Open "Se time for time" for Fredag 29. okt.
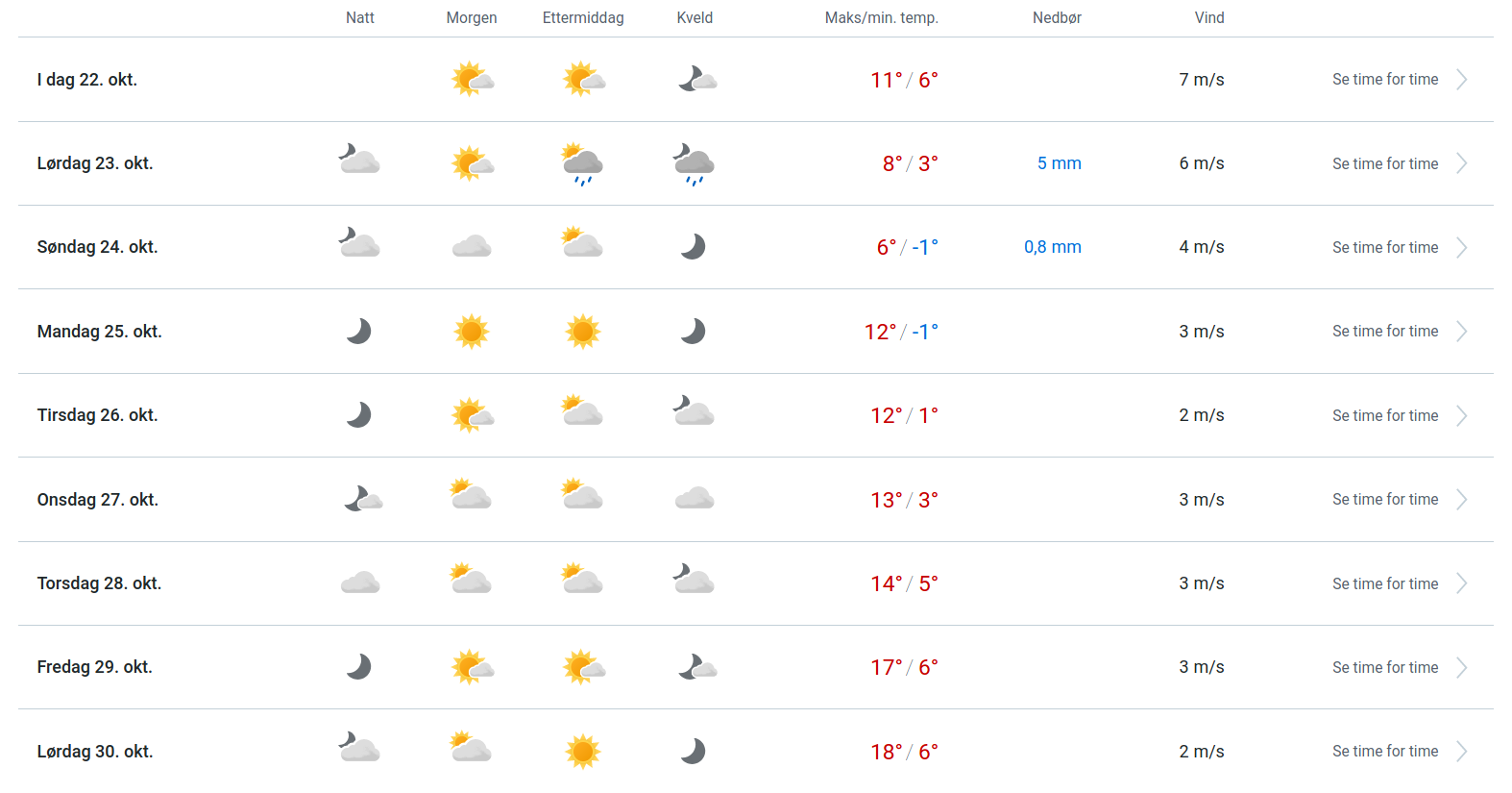This screenshot has width=1512, height=793. click(1384, 667)
